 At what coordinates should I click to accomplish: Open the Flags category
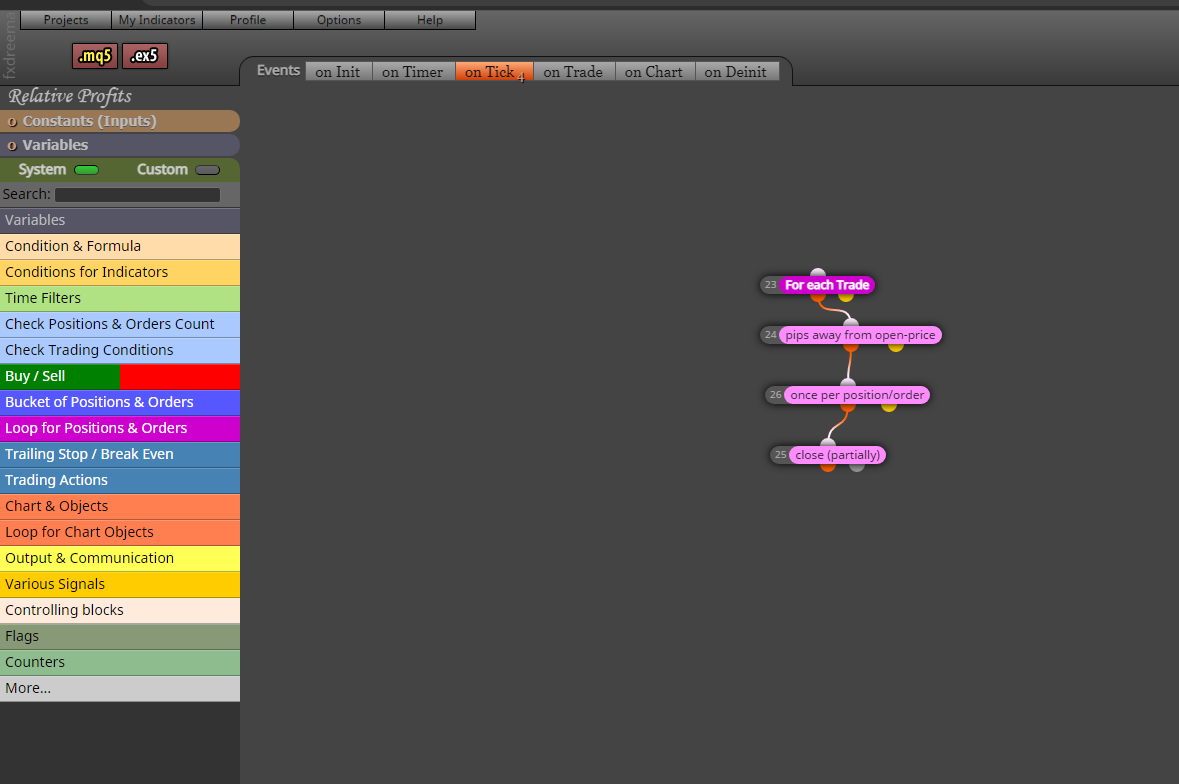tap(120, 637)
